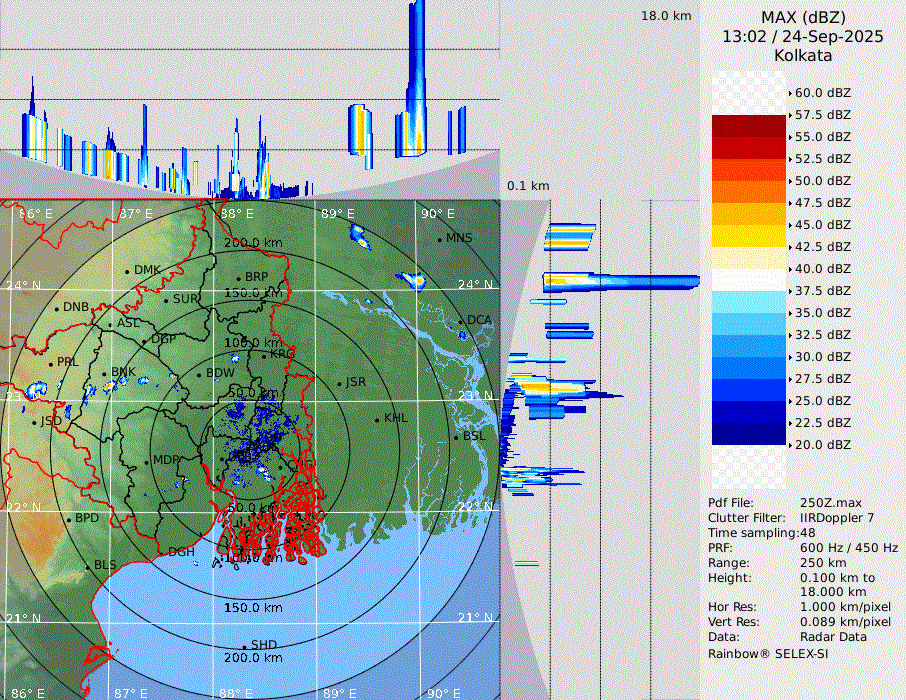
Task: Pick the yellow 42.5 dBZ legend color
Action: [749, 236]
